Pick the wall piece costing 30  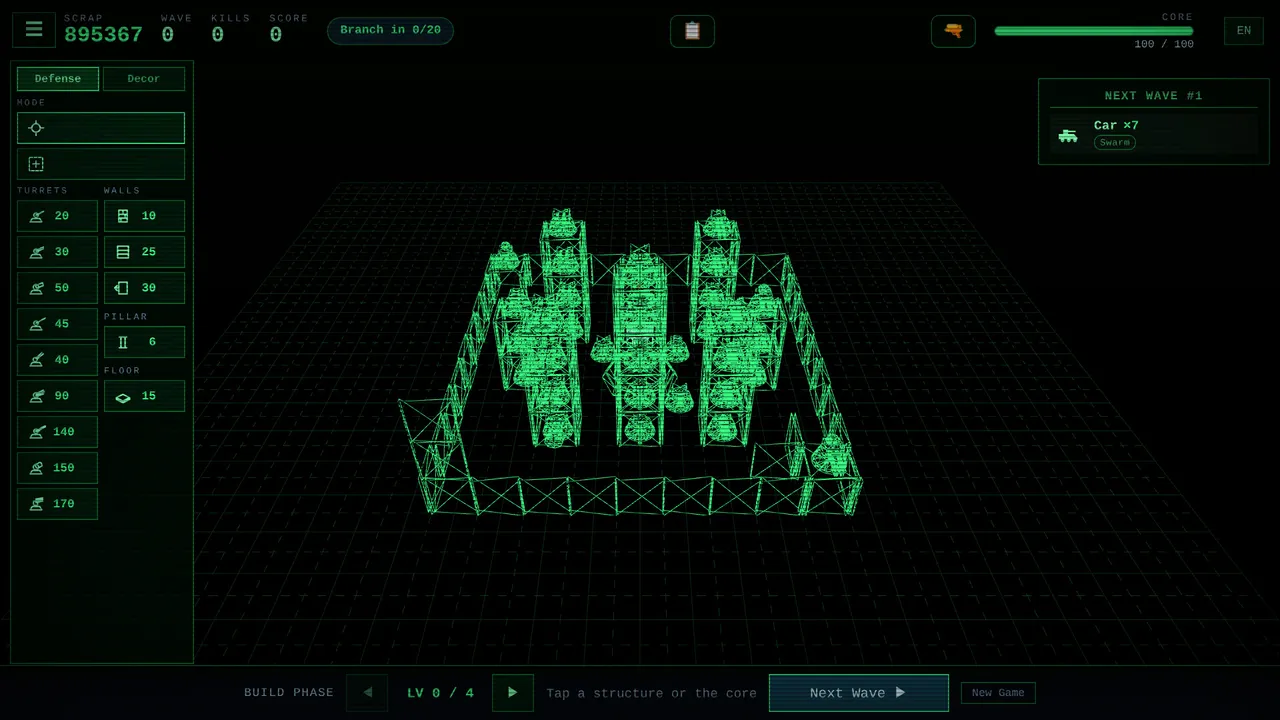(x=144, y=288)
